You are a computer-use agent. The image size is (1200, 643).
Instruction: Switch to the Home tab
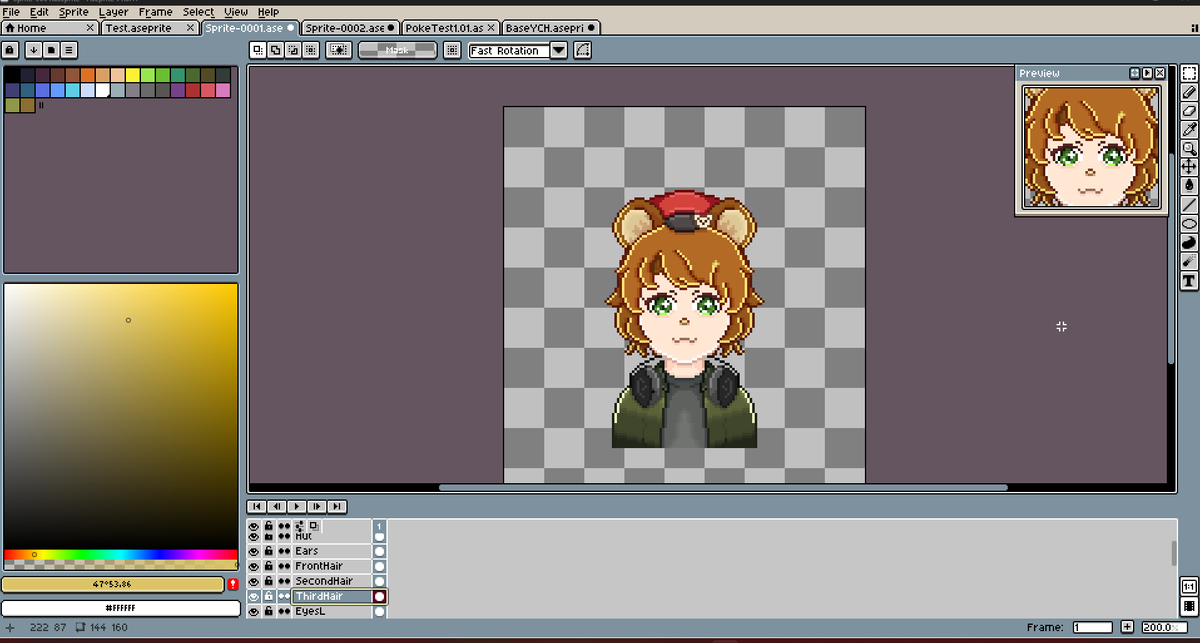[50, 28]
